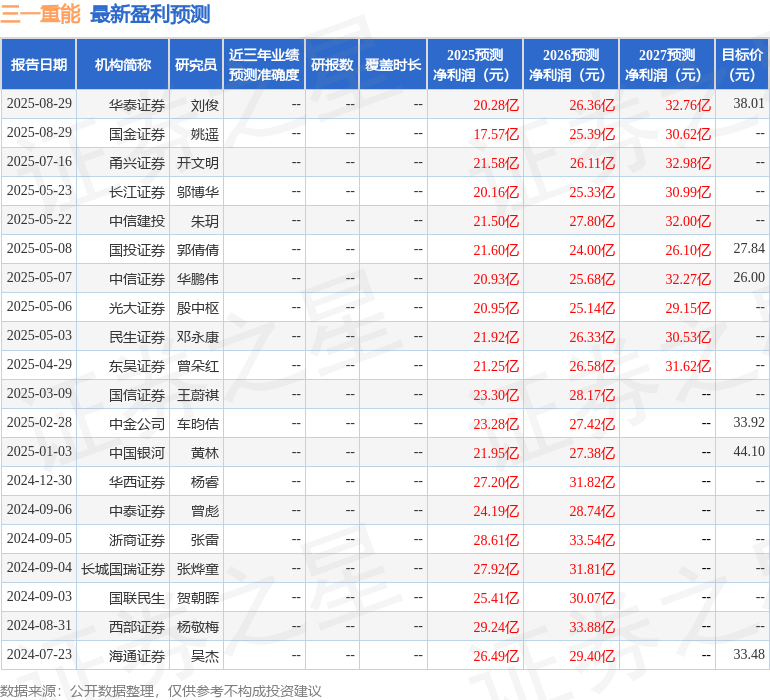Click researcher name 殷中枢
This screenshot has height=700, width=770.
pyautogui.click(x=198, y=308)
